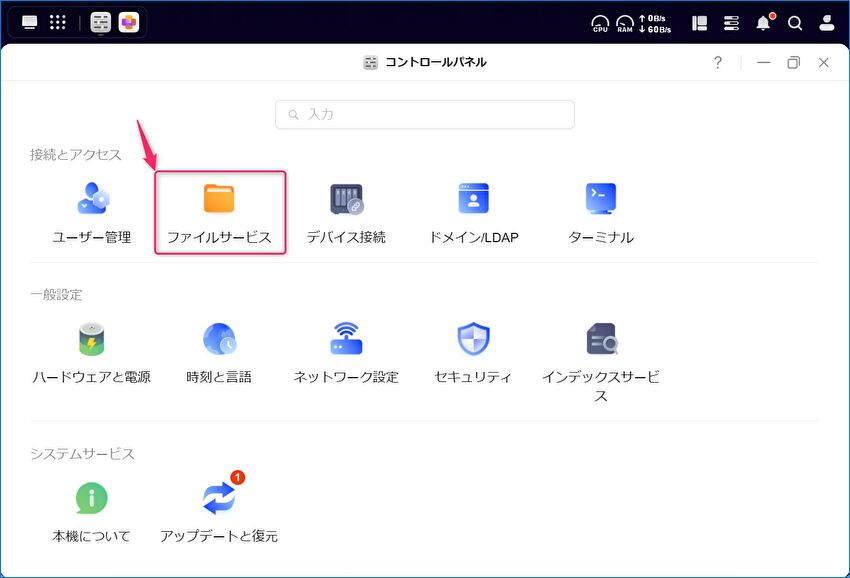Open アップデートと復元 with notification badge
Viewport: 850px width, 578px height.
(x=219, y=510)
